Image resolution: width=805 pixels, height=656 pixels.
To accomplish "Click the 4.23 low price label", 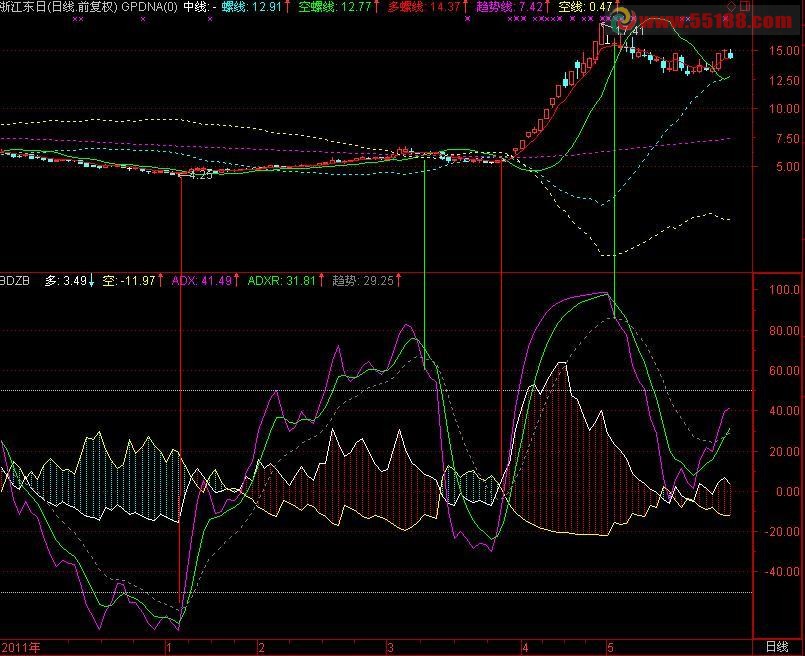I will 200,175.
